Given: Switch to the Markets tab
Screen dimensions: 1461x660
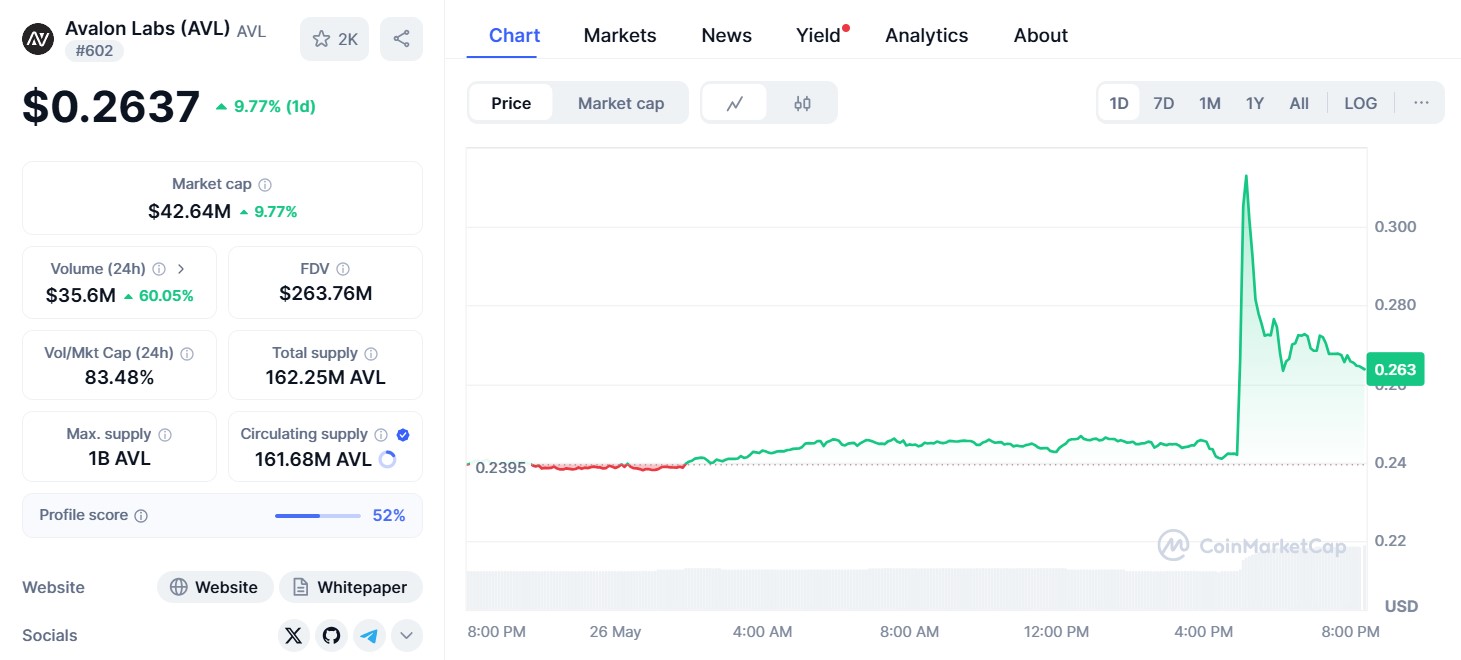Looking at the screenshot, I should click(x=620, y=35).
